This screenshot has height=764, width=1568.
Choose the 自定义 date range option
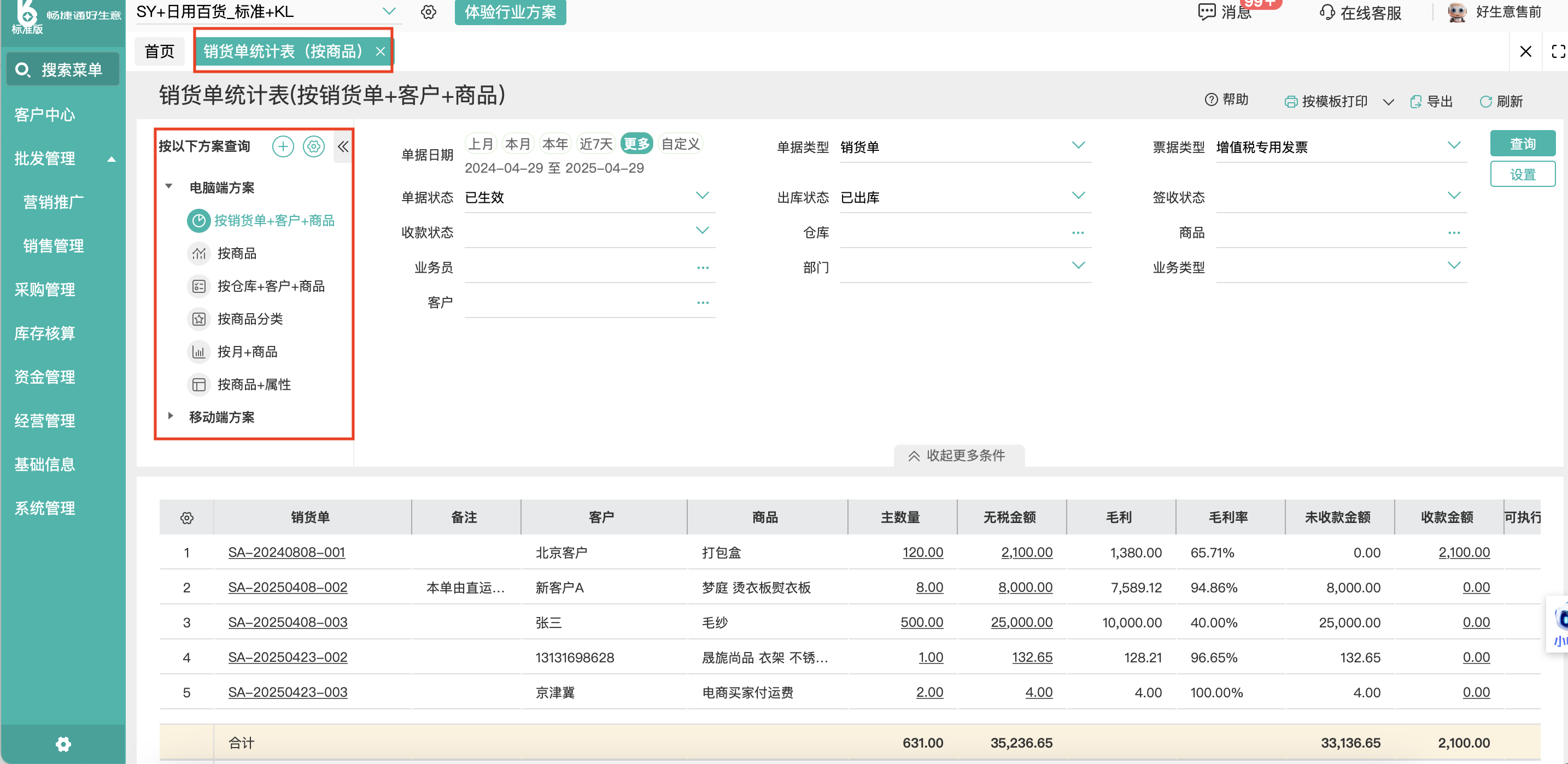681,144
